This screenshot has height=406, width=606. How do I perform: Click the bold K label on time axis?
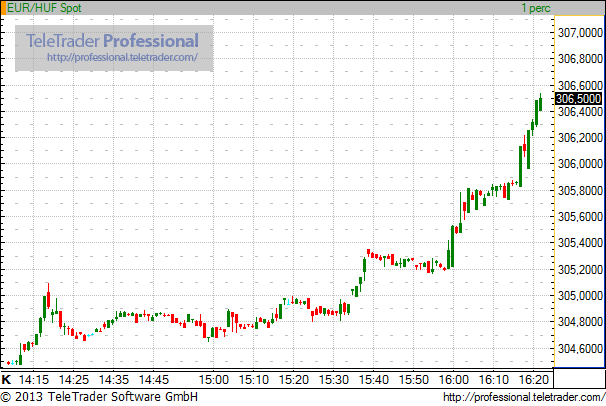click(x=6, y=380)
